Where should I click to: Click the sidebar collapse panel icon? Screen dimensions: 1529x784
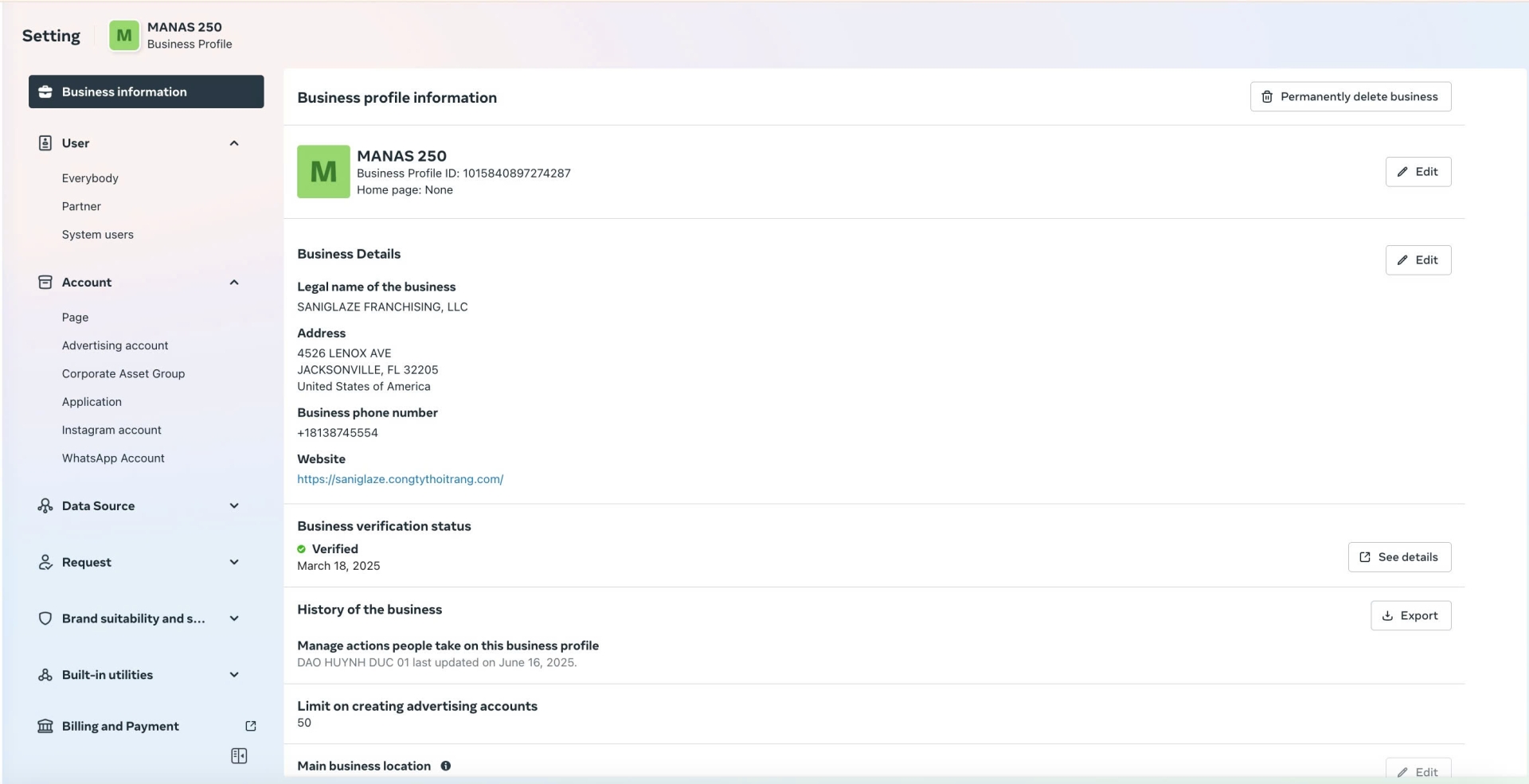click(x=239, y=755)
